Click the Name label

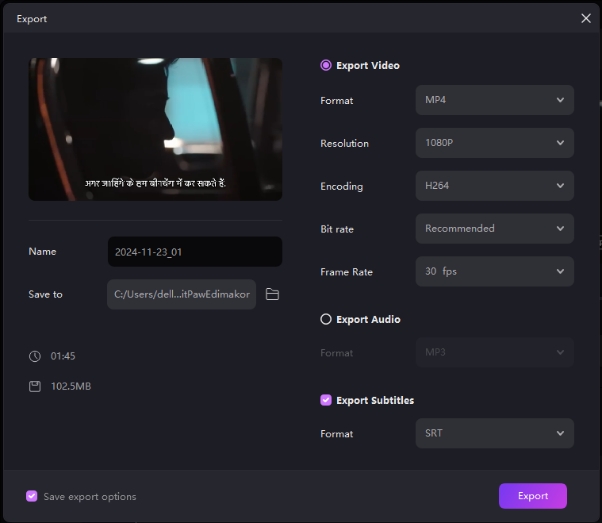42,252
